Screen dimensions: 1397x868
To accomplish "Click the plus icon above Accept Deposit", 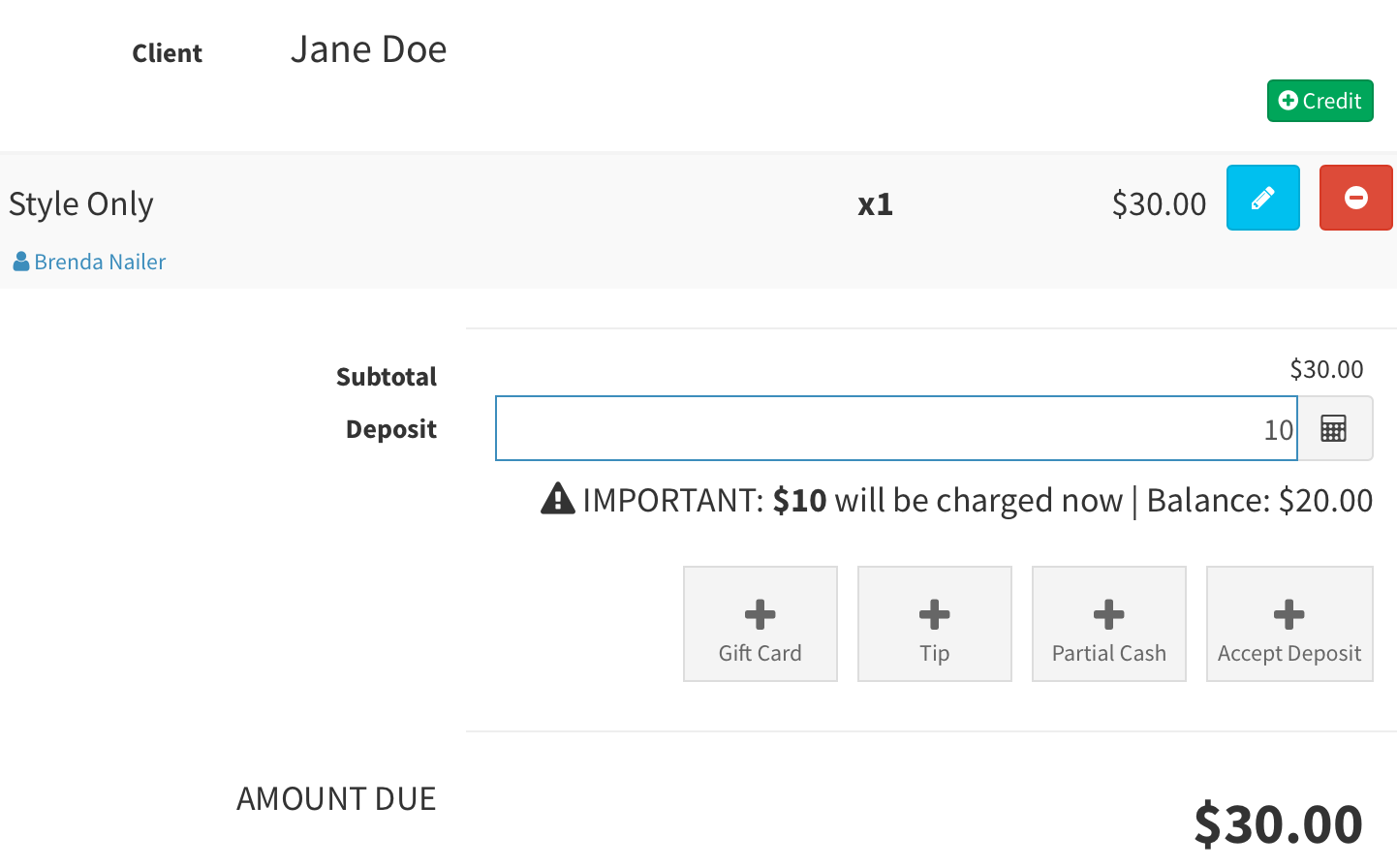I will coord(1288,614).
